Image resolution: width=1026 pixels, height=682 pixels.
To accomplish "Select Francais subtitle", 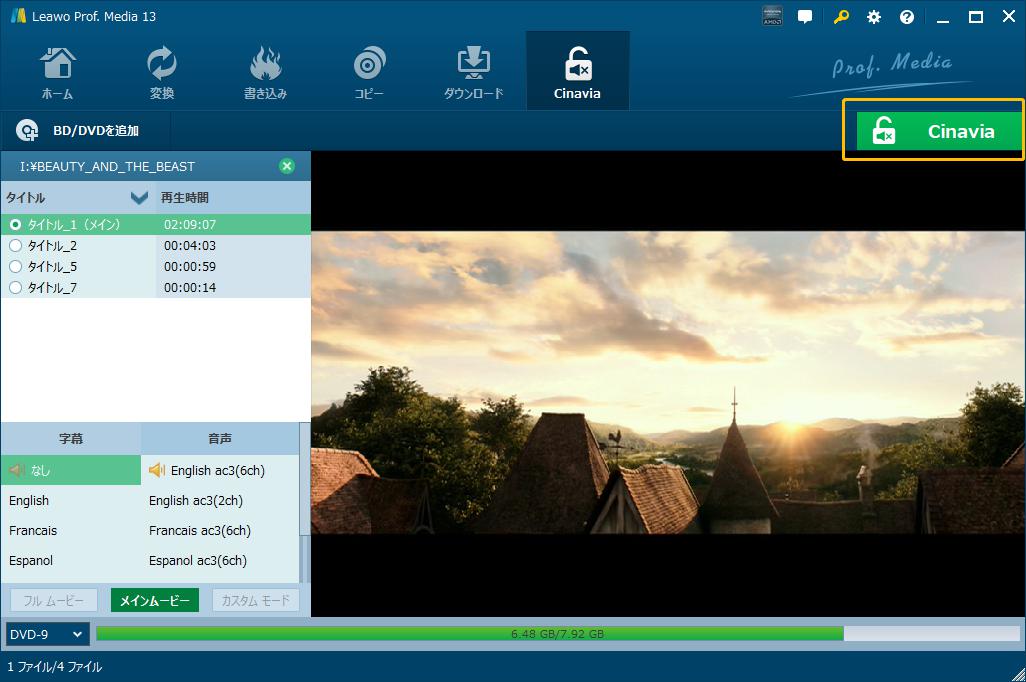I will pos(71,531).
